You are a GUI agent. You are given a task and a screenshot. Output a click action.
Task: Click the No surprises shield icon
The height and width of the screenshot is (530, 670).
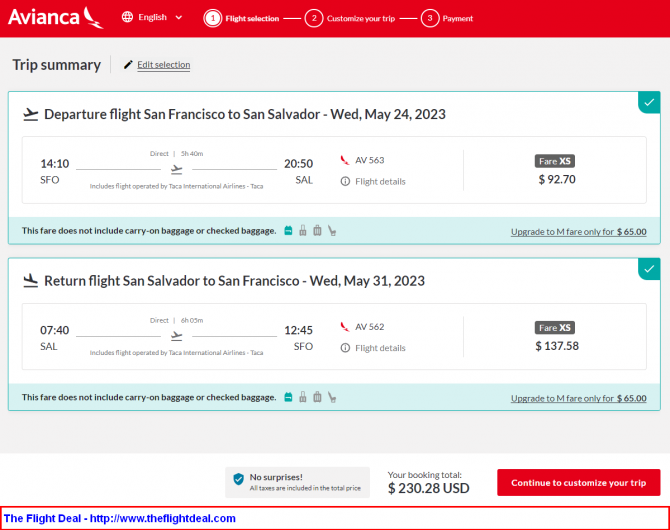238,479
